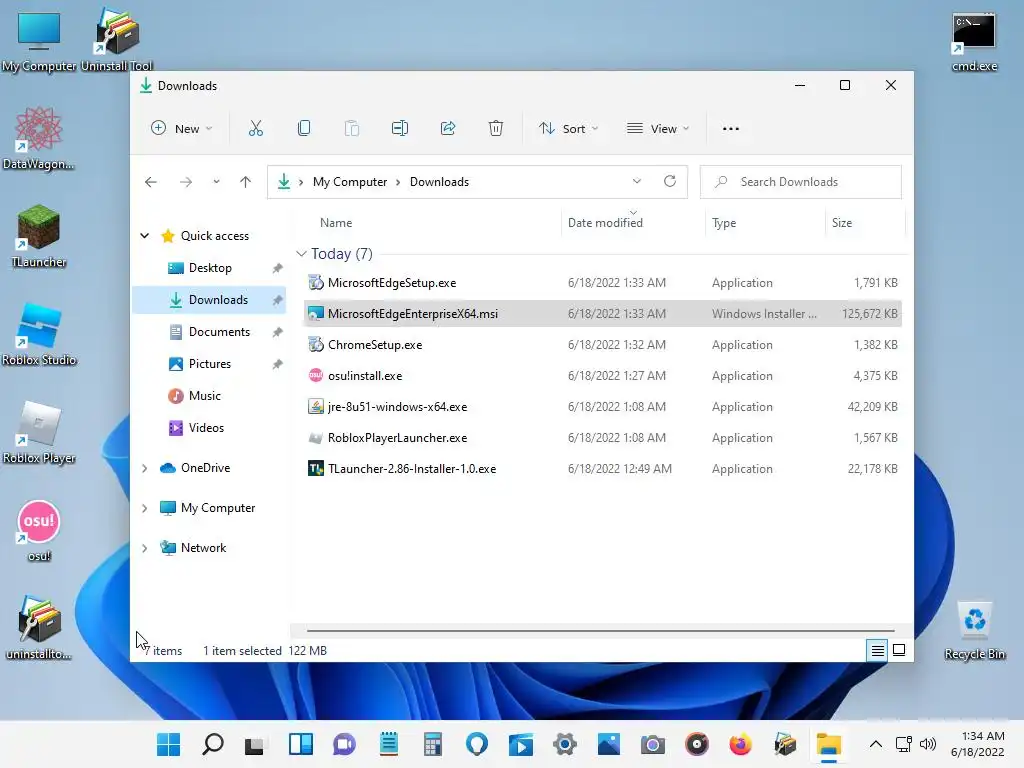
Task: Click the Copy icon in toolbar
Action: coord(304,129)
